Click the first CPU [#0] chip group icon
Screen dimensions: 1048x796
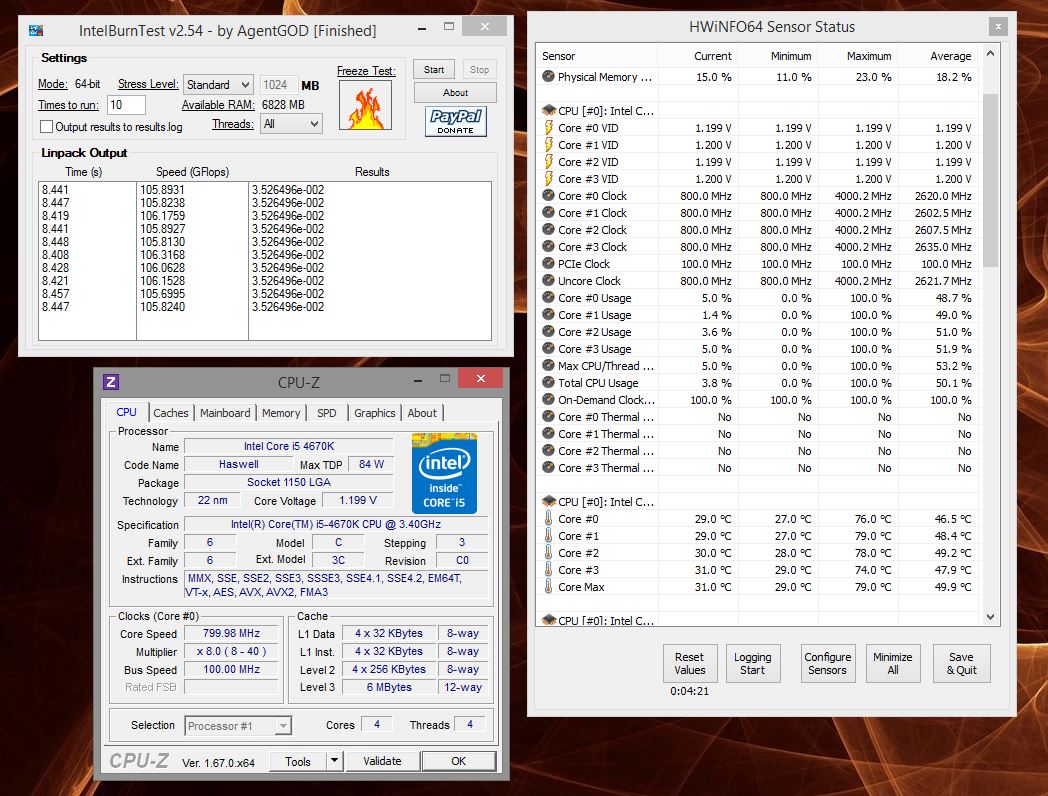tap(549, 110)
